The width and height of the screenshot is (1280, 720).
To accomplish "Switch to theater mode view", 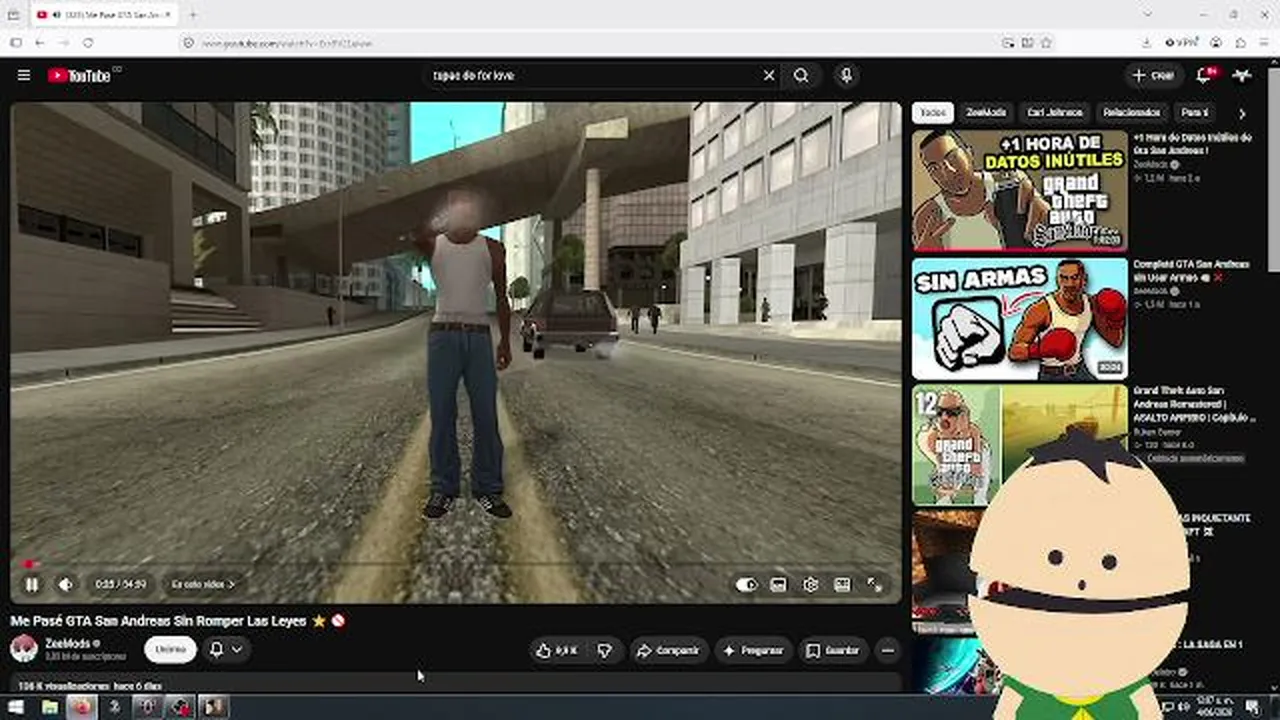I will [x=842, y=585].
